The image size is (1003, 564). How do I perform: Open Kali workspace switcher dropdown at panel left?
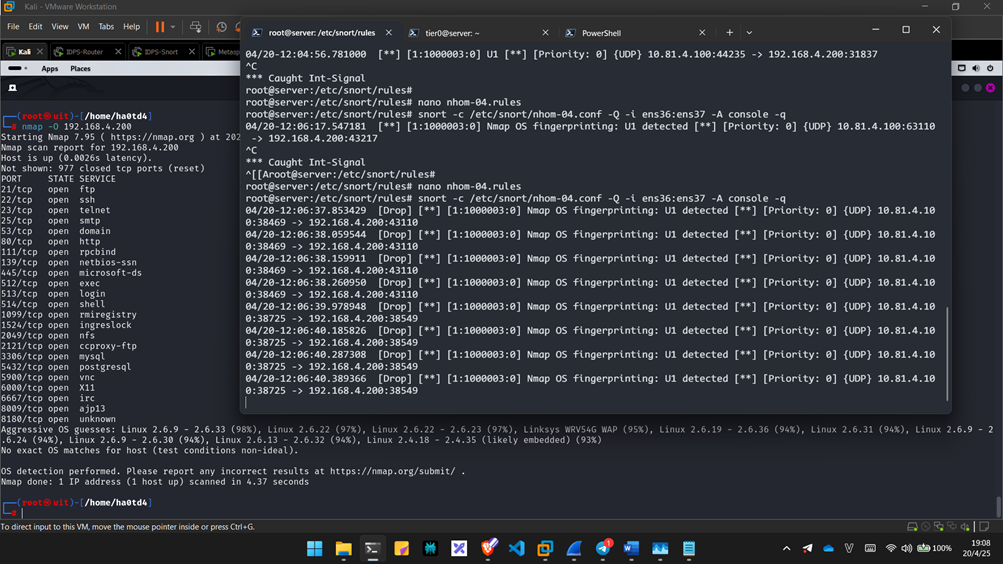pos(18,68)
